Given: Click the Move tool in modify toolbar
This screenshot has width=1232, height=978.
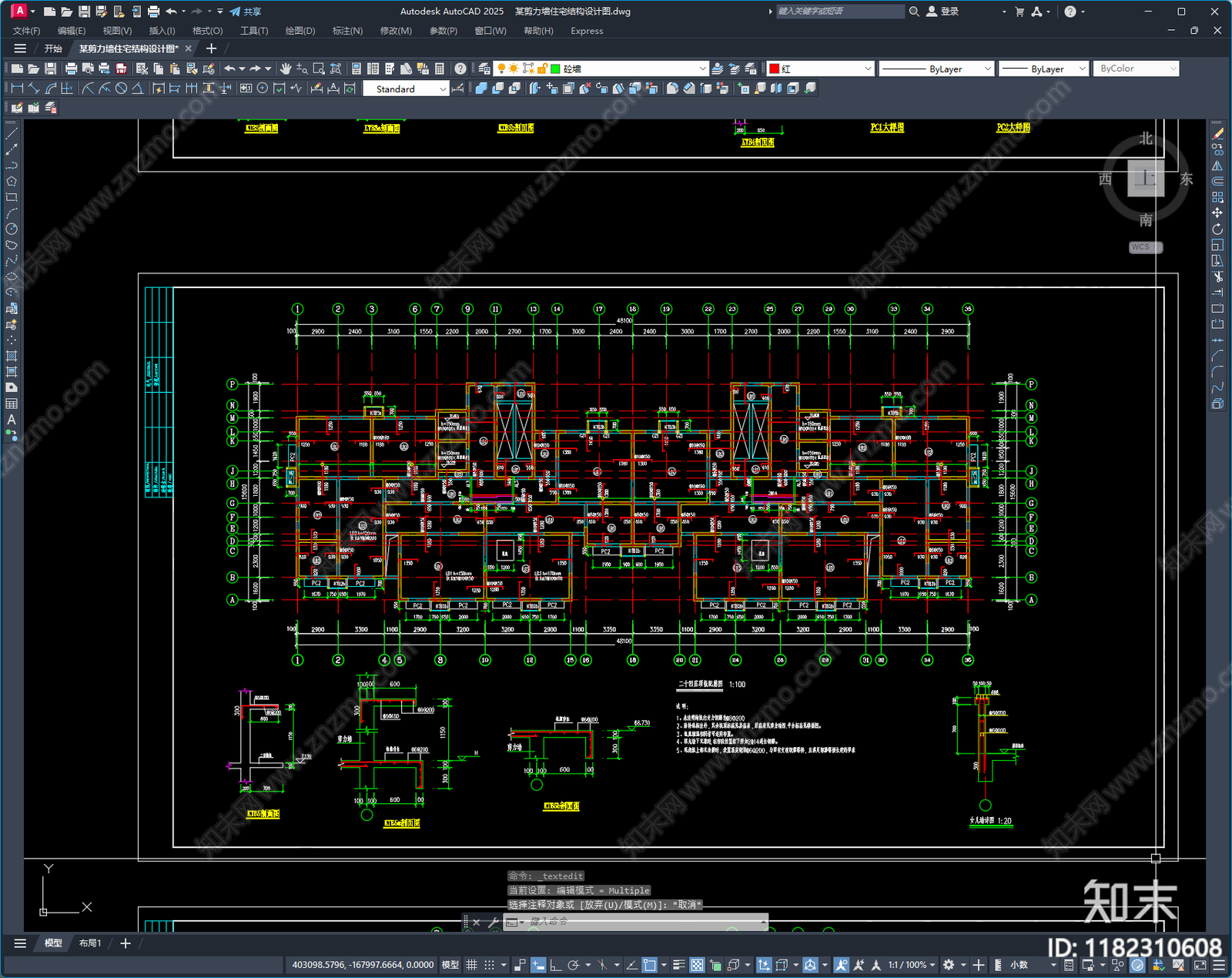Looking at the screenshot, I should pos(1217,213).
